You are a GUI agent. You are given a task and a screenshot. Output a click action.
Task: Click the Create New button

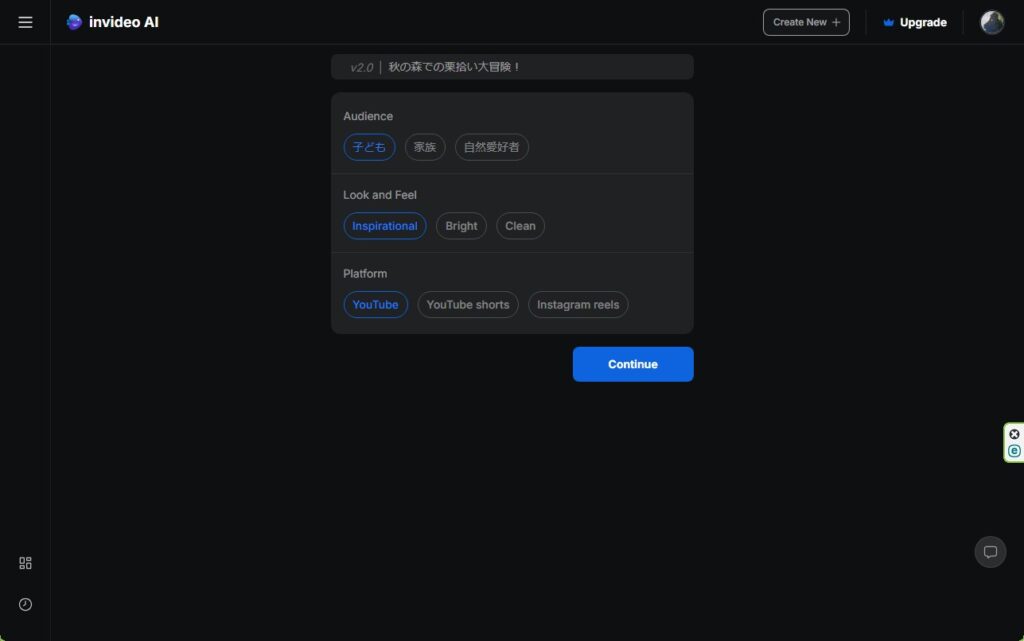[805, 22]
